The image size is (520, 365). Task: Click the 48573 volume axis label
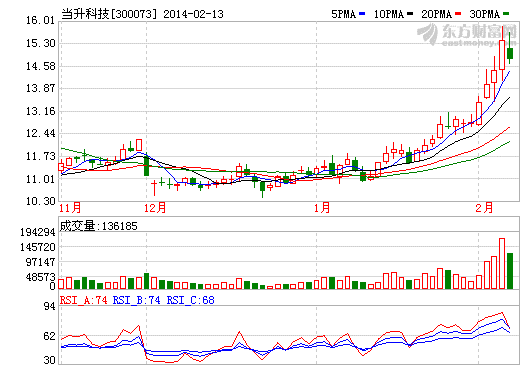coord(40,277)
